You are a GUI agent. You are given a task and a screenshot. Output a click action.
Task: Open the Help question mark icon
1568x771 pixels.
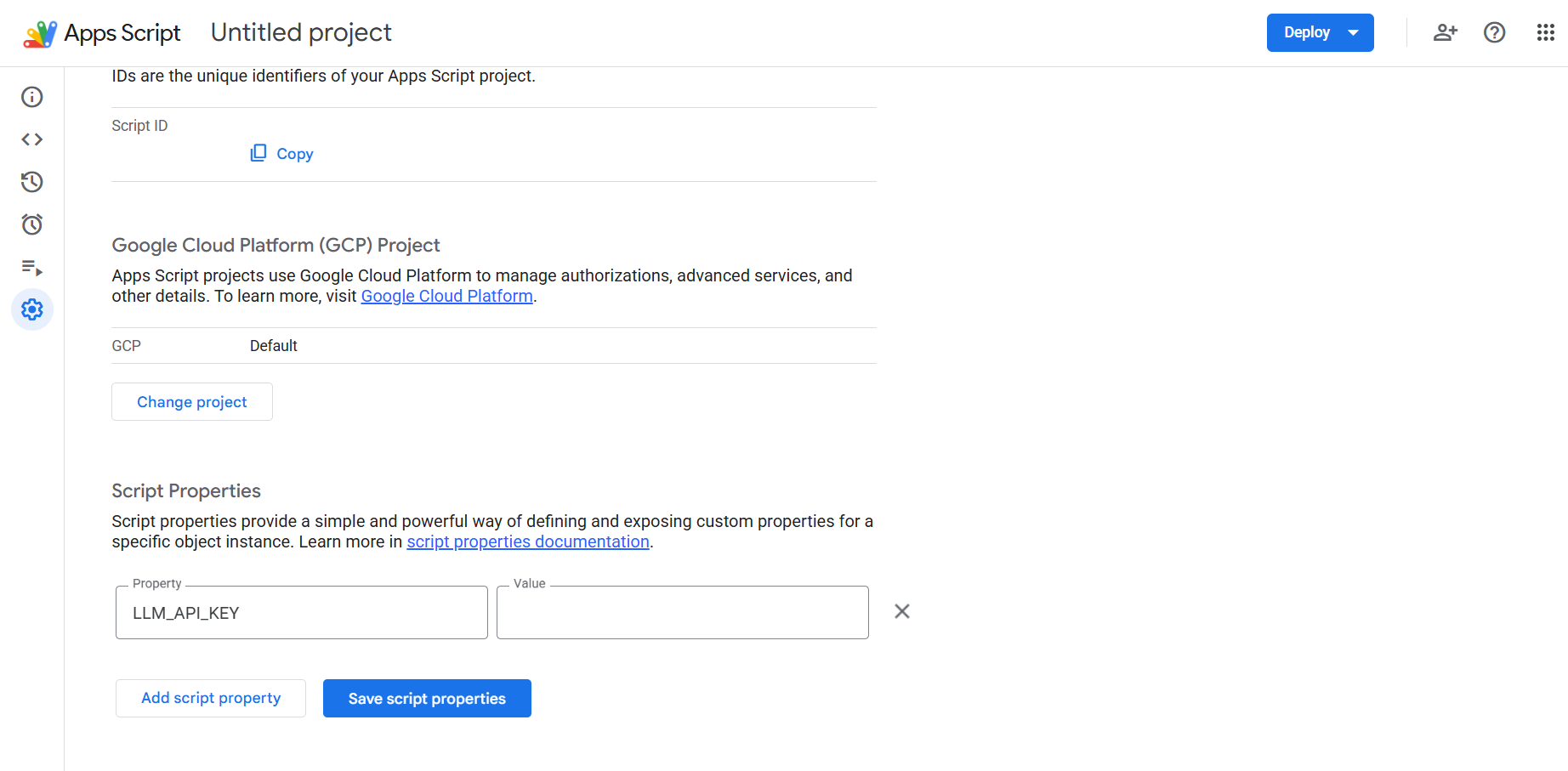pyautogui.click(x=1494, y=32)
